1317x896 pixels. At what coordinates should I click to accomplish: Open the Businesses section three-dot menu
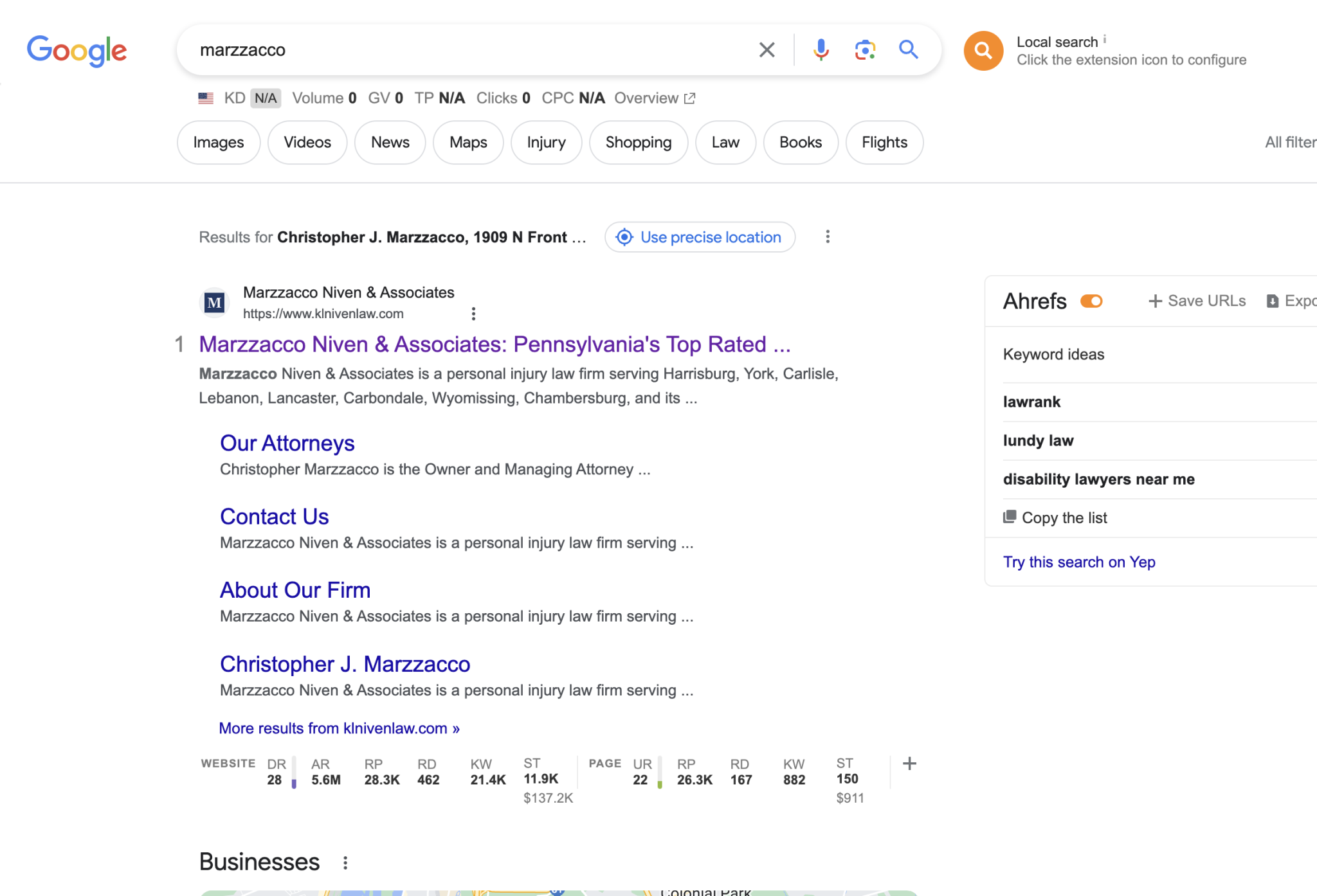click(x=345, y=863)
